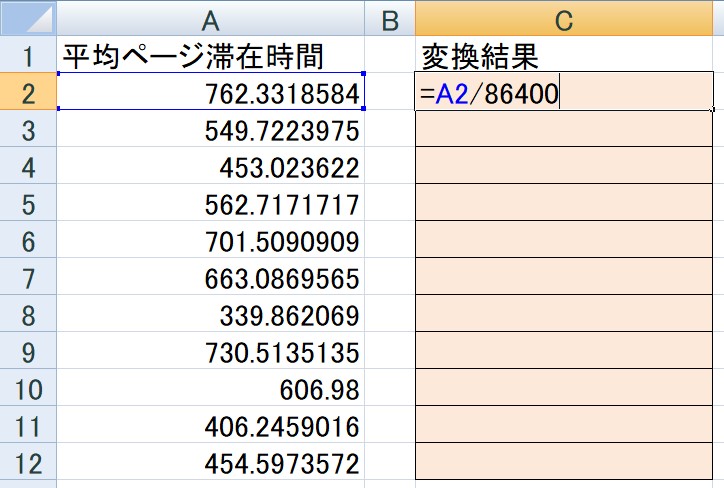Screen dimensions: 724x488
Task: Select cell containing 701.5090909
Action: point(210,242)
